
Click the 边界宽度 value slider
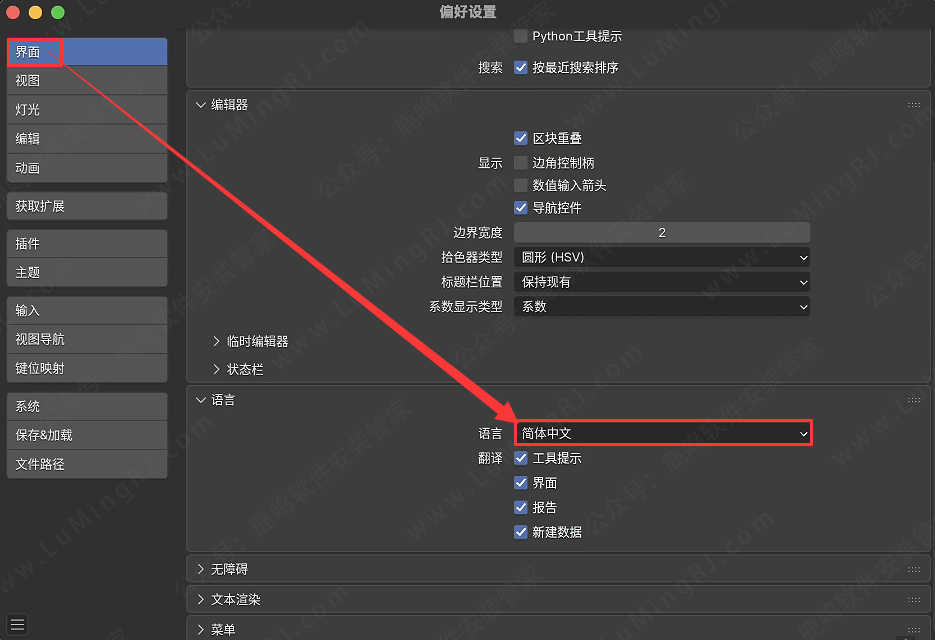(x=662, y=232)
